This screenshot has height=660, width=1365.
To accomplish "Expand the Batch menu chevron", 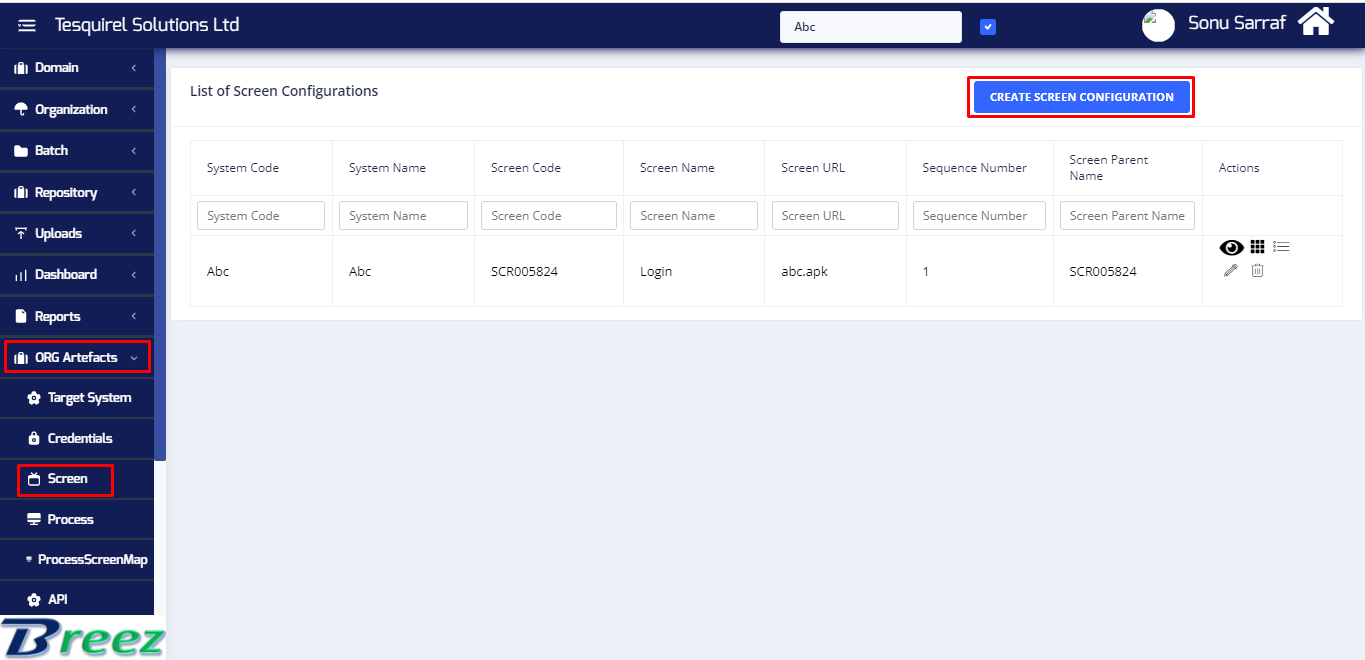I will point(134,151).
